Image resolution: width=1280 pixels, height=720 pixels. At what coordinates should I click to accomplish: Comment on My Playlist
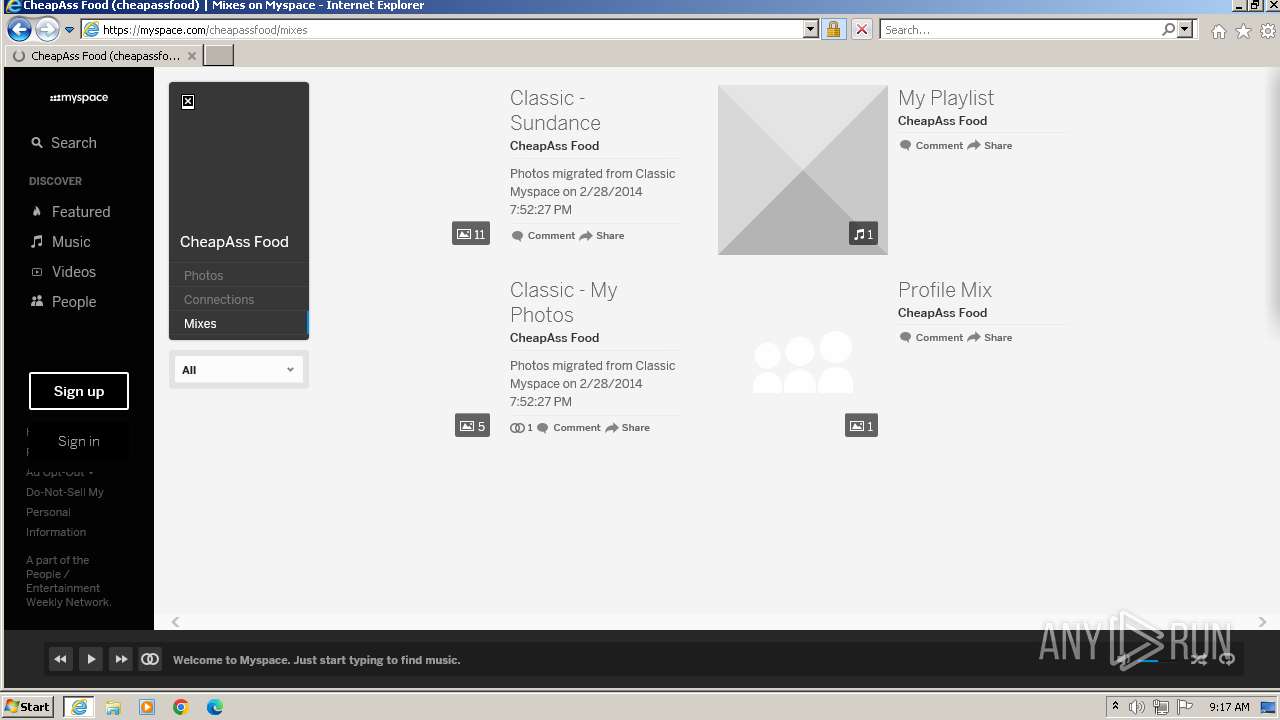(x=931, y=146)
